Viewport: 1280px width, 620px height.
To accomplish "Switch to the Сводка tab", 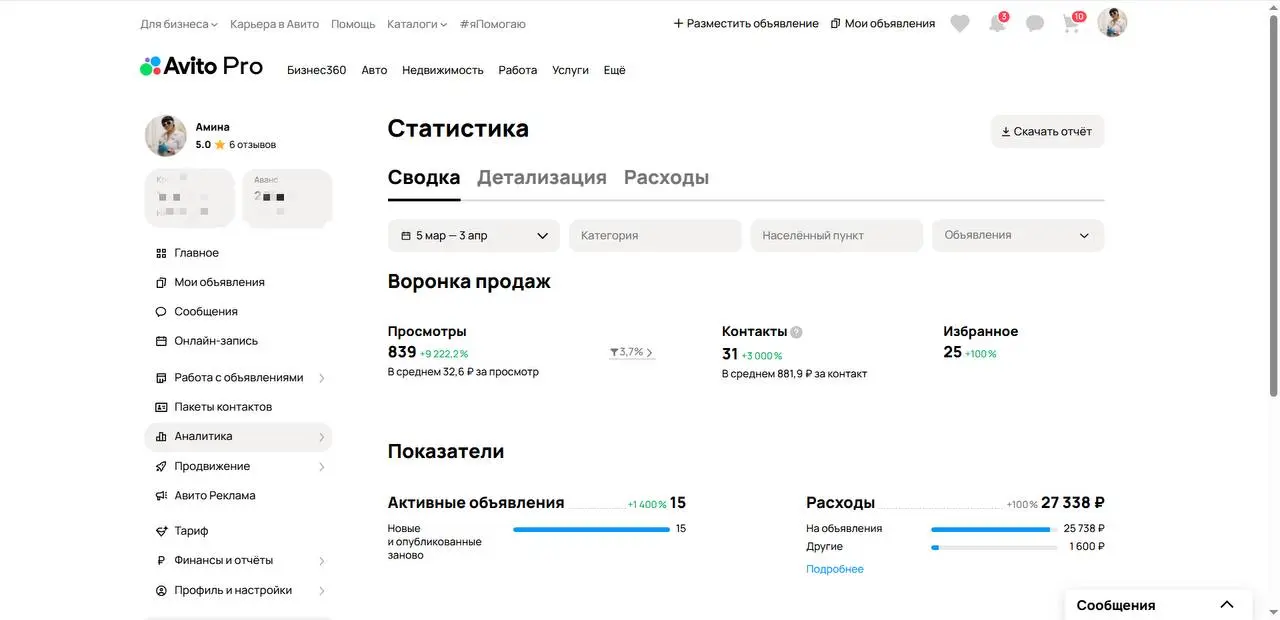I will [424, 178].
